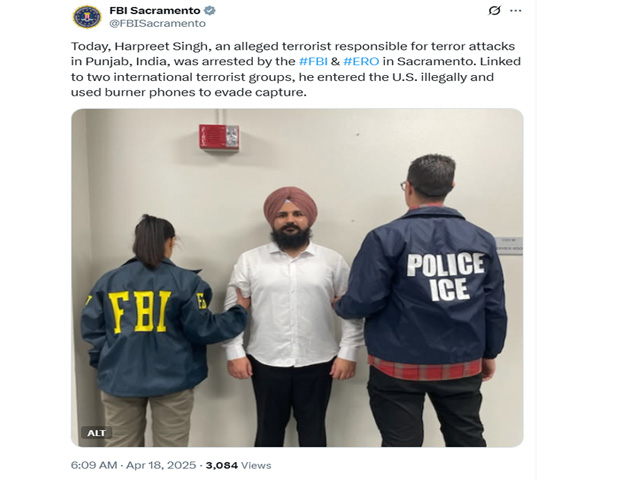
Task: Show the ALT image description badge
Action: (96, 433)
